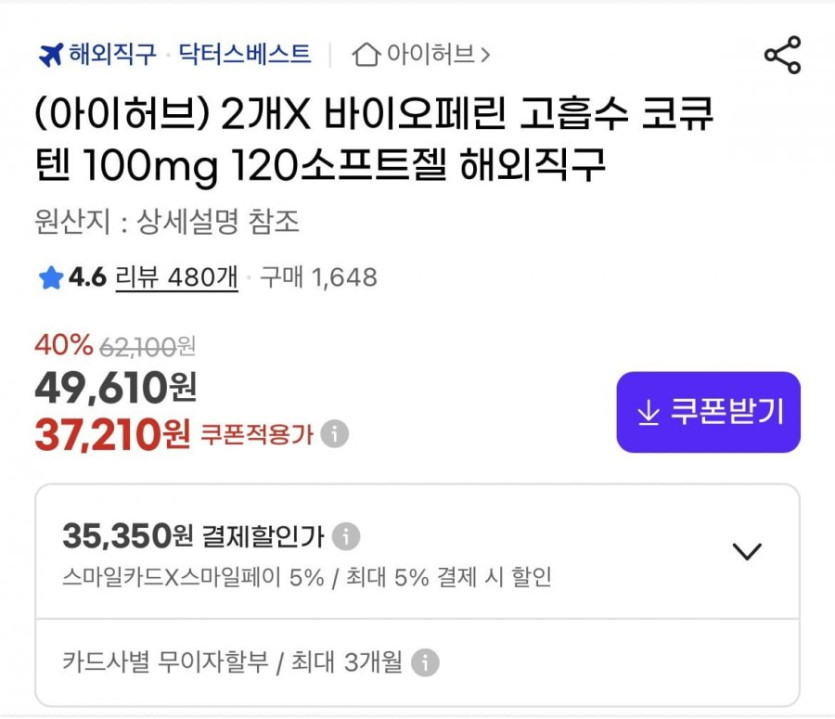835x719 pixels.
Task: Open the 해외직구 category link
Action: (112, 54)
